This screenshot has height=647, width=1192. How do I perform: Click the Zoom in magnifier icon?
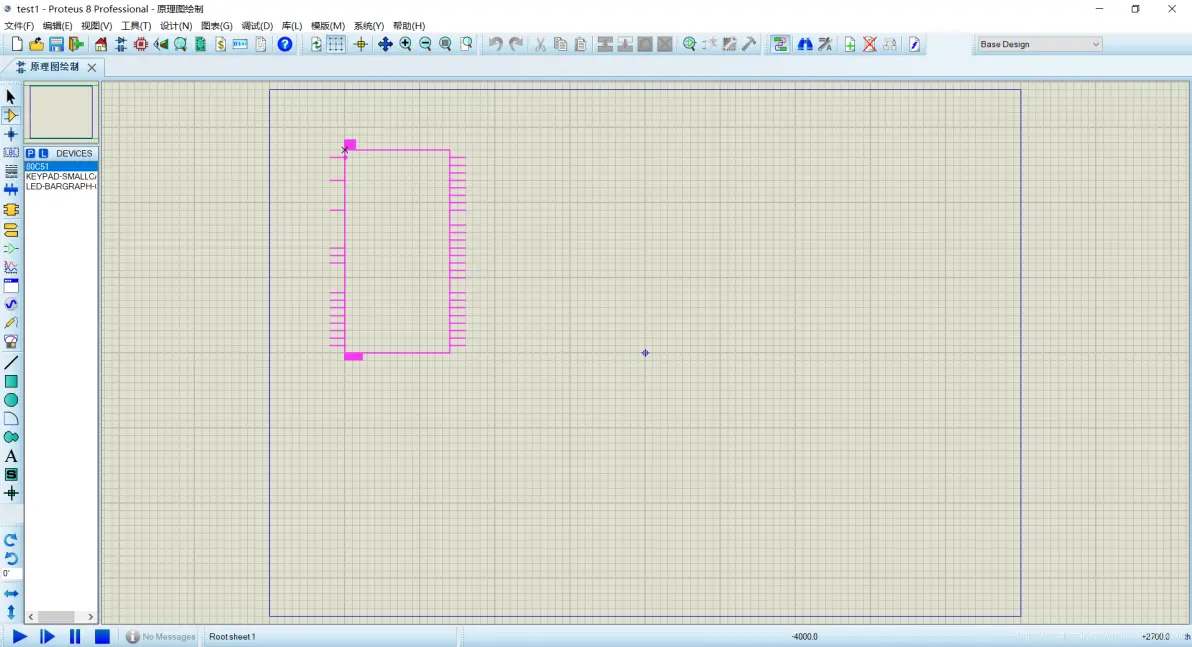pos(405,44)
